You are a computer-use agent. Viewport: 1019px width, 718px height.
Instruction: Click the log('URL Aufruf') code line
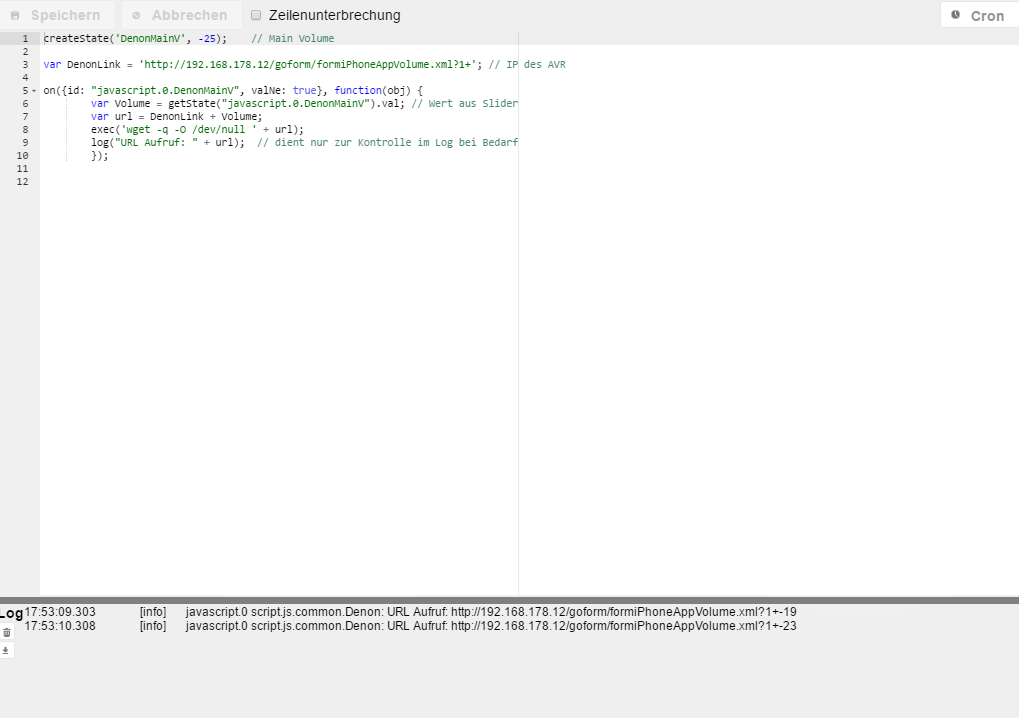[x=168, y=142]
